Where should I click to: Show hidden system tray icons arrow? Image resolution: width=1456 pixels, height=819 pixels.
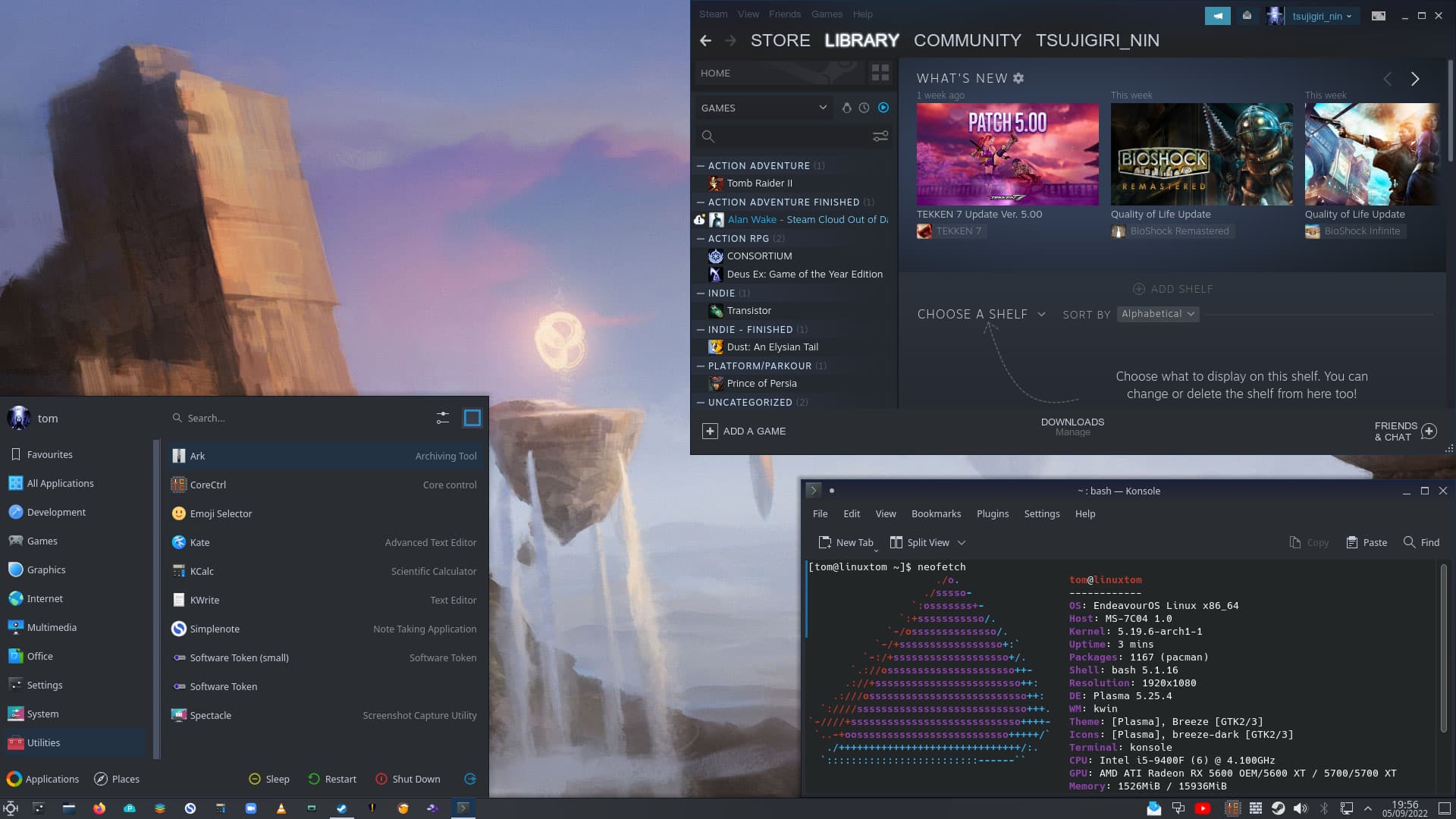(1368, 808)
